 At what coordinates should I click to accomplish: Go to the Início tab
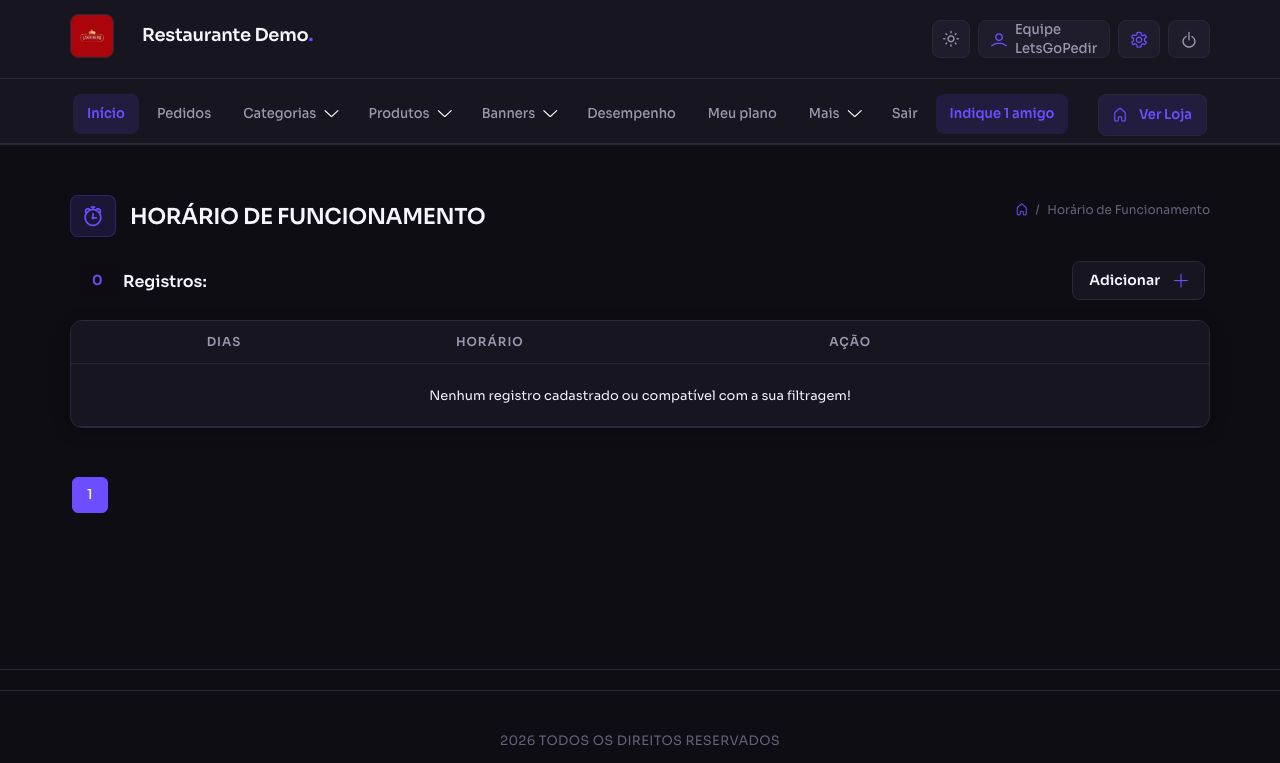tap(106, 114)
